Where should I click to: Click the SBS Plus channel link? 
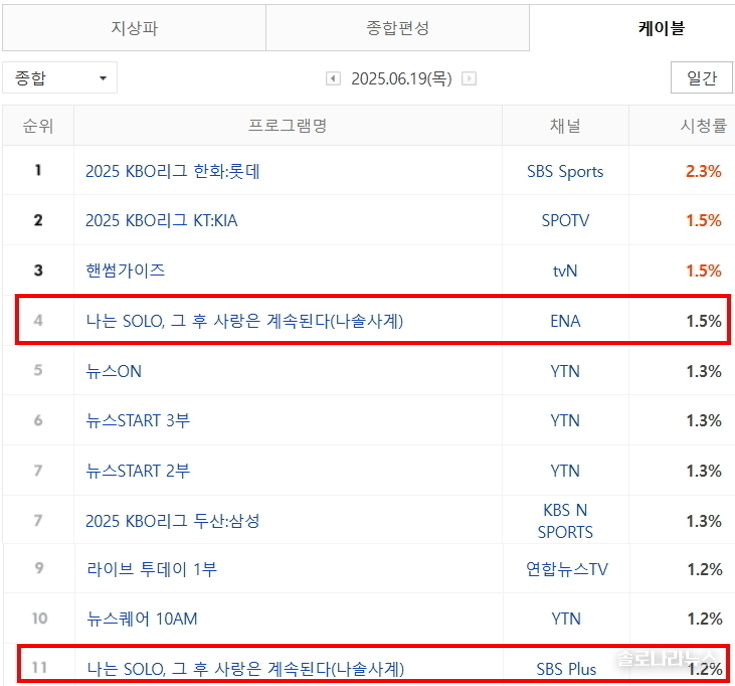pyautogui.click(x=566, y=669)
